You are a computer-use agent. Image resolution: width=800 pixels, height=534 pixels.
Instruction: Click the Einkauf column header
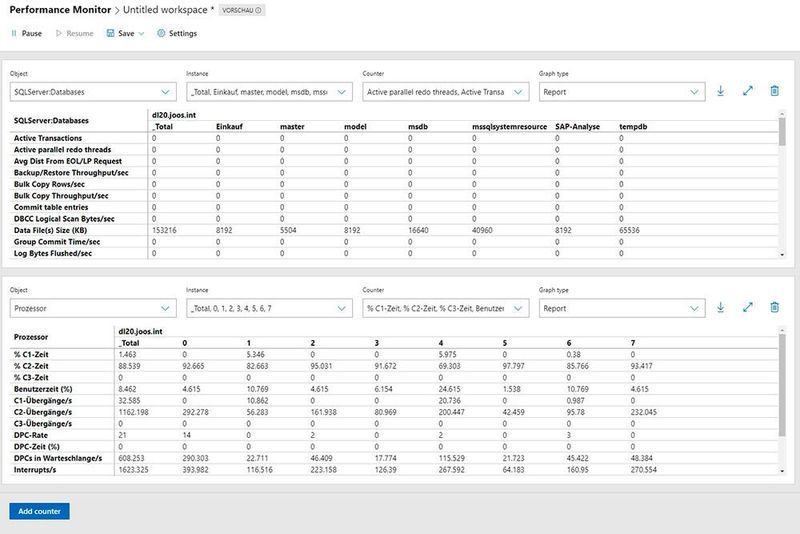point(229,126)
